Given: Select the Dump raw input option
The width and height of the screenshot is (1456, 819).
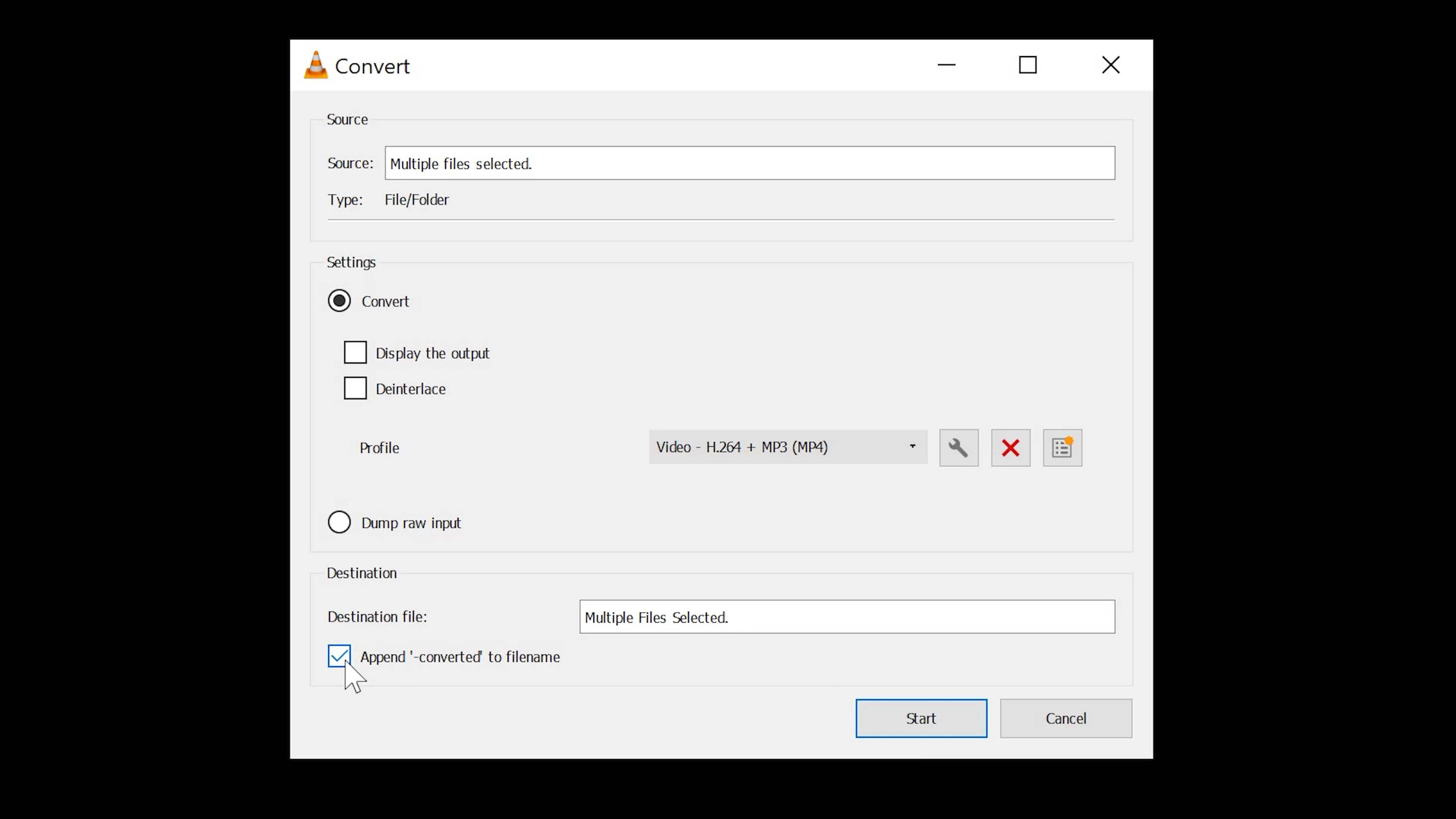Looking at the screenshot, I should click(339, 522).
